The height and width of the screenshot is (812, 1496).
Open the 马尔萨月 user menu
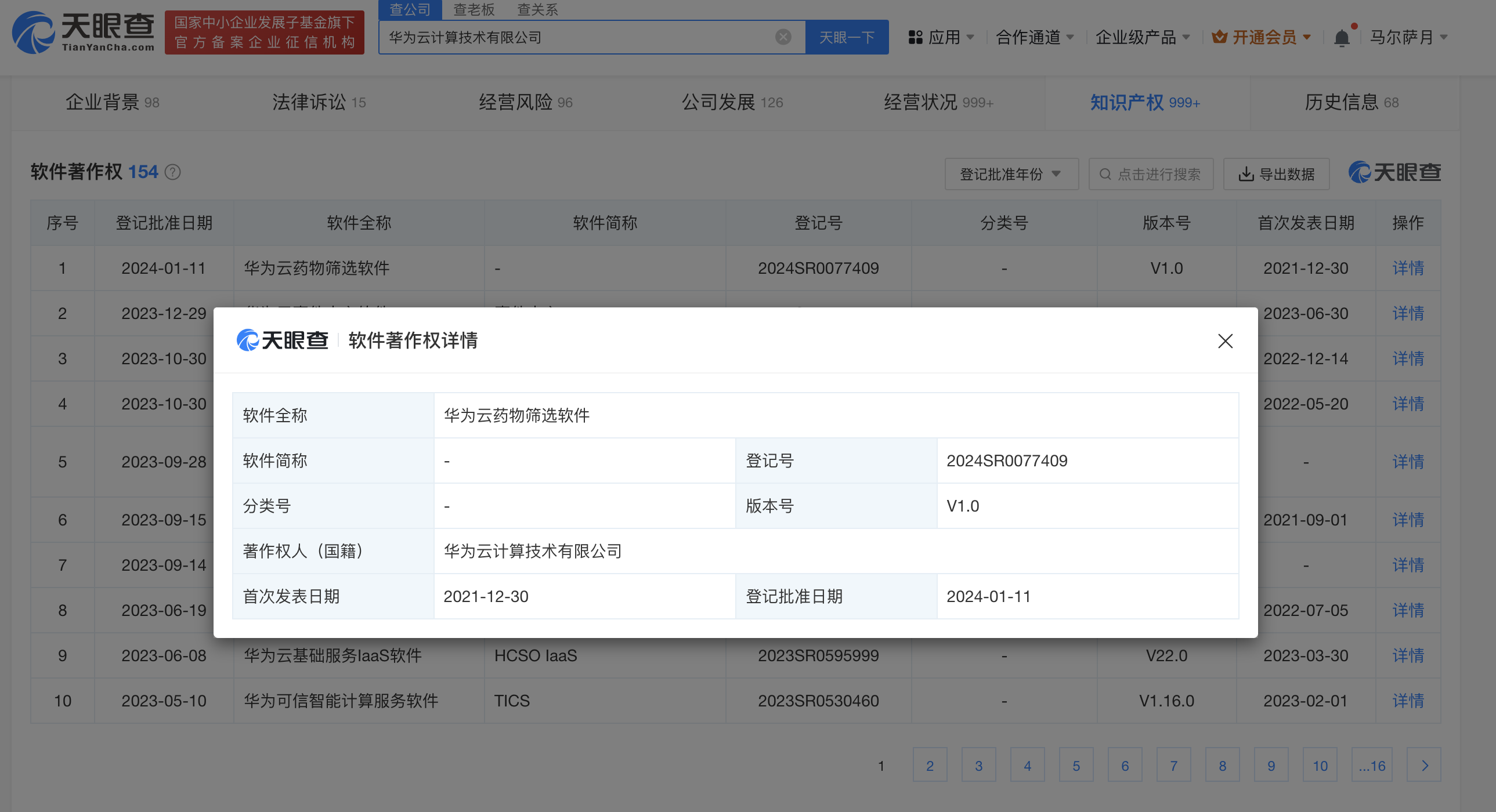point(1408,38)
